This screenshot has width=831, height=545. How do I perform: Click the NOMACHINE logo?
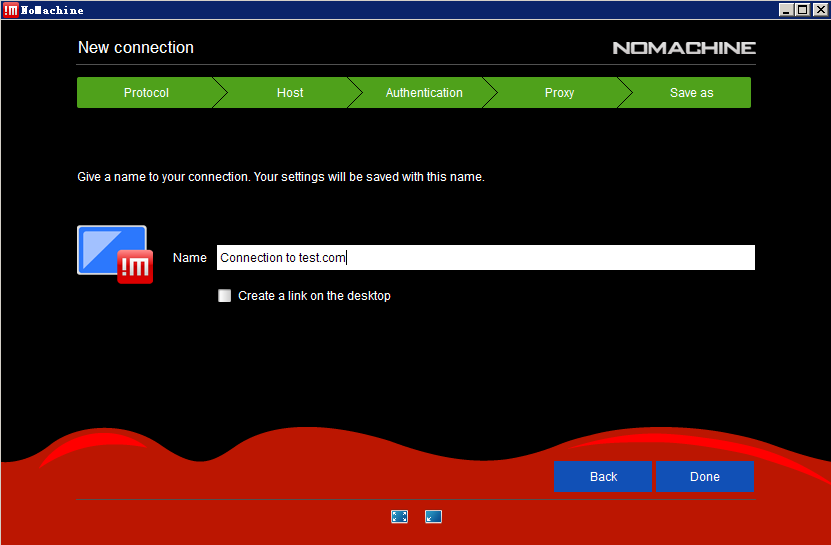point(684,48)
